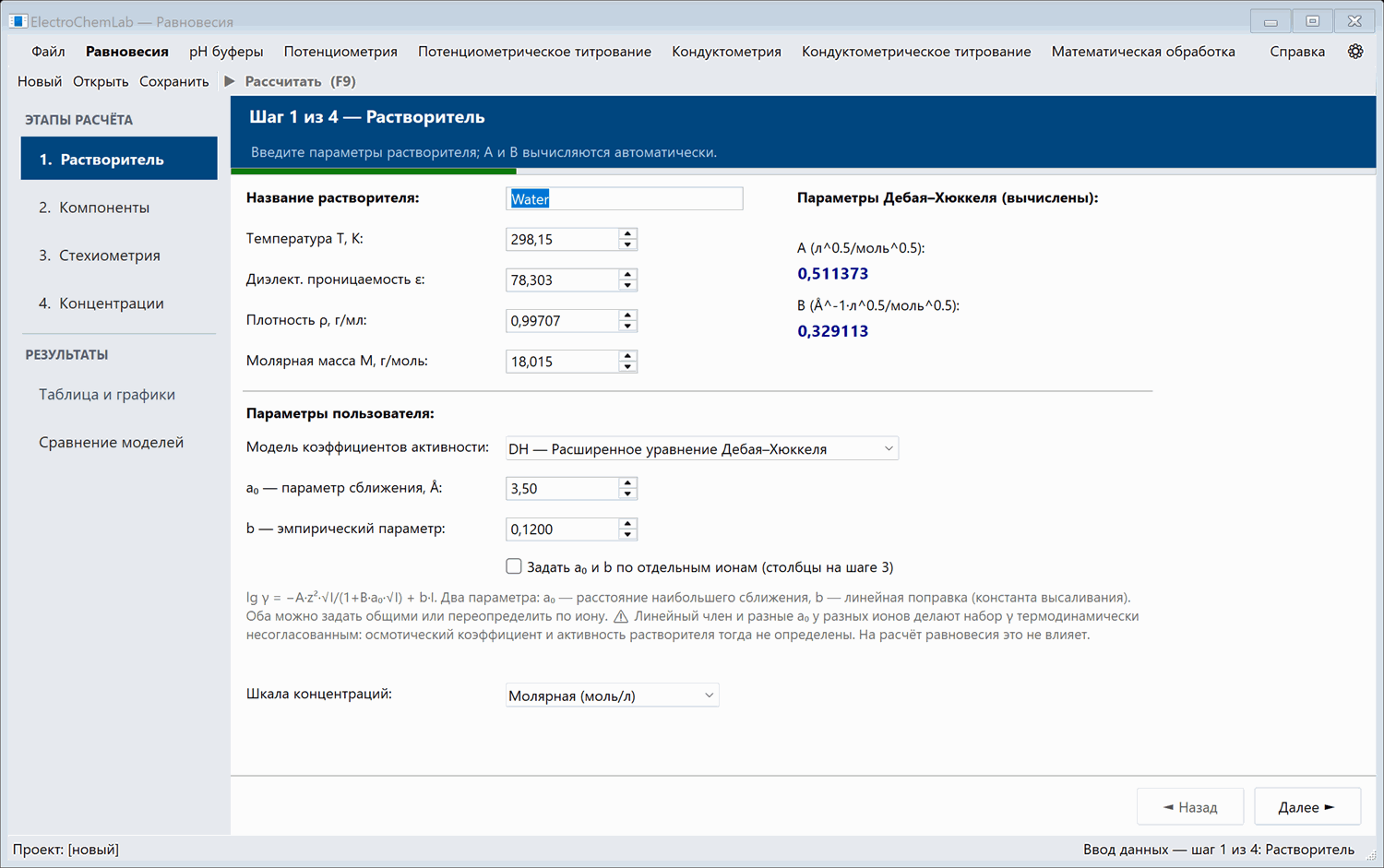The width and height of the screenshot is (1384, 868).
Task: Click the Сохранить toolbar button
Action: pyautogui.click(x=174, y=81)
